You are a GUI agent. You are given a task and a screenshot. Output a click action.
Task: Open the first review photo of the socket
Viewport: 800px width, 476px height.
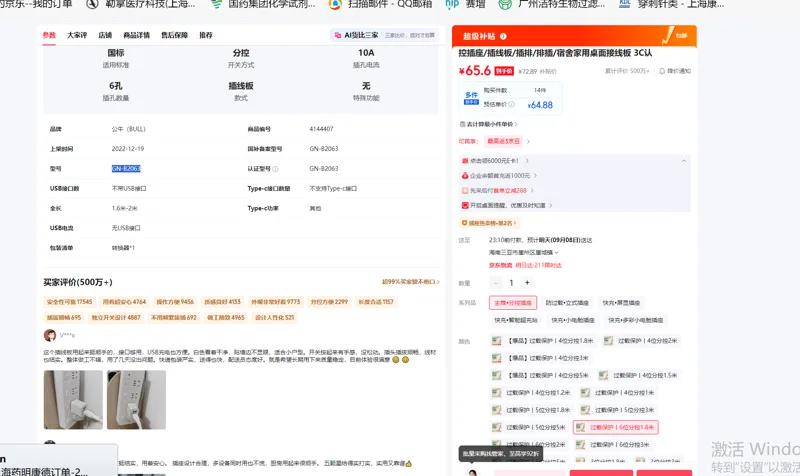point(73,400)
